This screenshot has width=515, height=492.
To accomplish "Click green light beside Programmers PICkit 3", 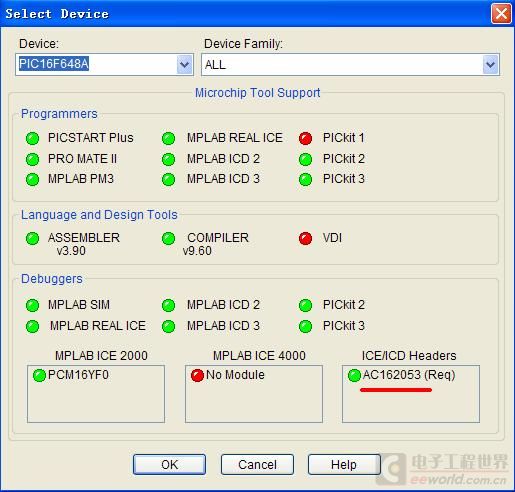I will [305, 180].
